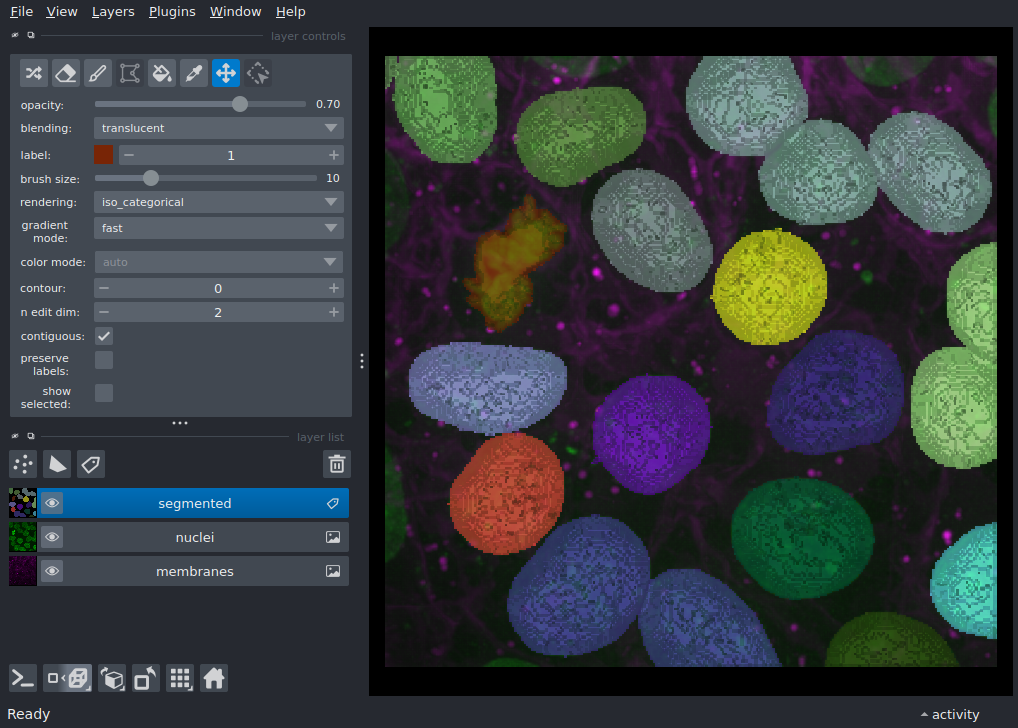
Task: Choose the fill bucket tool
Action: point(162,72)
